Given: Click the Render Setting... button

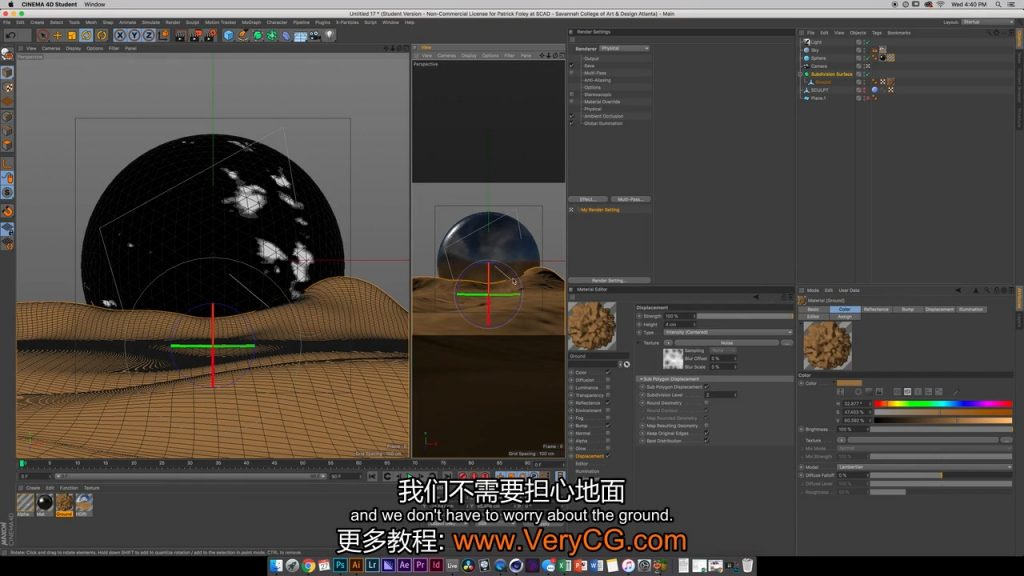Looking at the screenshot, I should (608, 280).
